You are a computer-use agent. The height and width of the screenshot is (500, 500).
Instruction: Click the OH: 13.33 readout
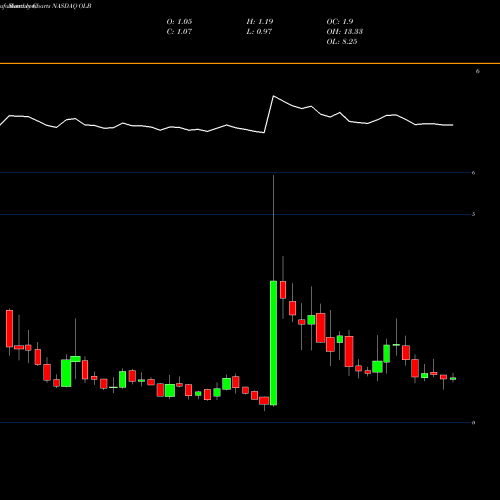(345, 32)
